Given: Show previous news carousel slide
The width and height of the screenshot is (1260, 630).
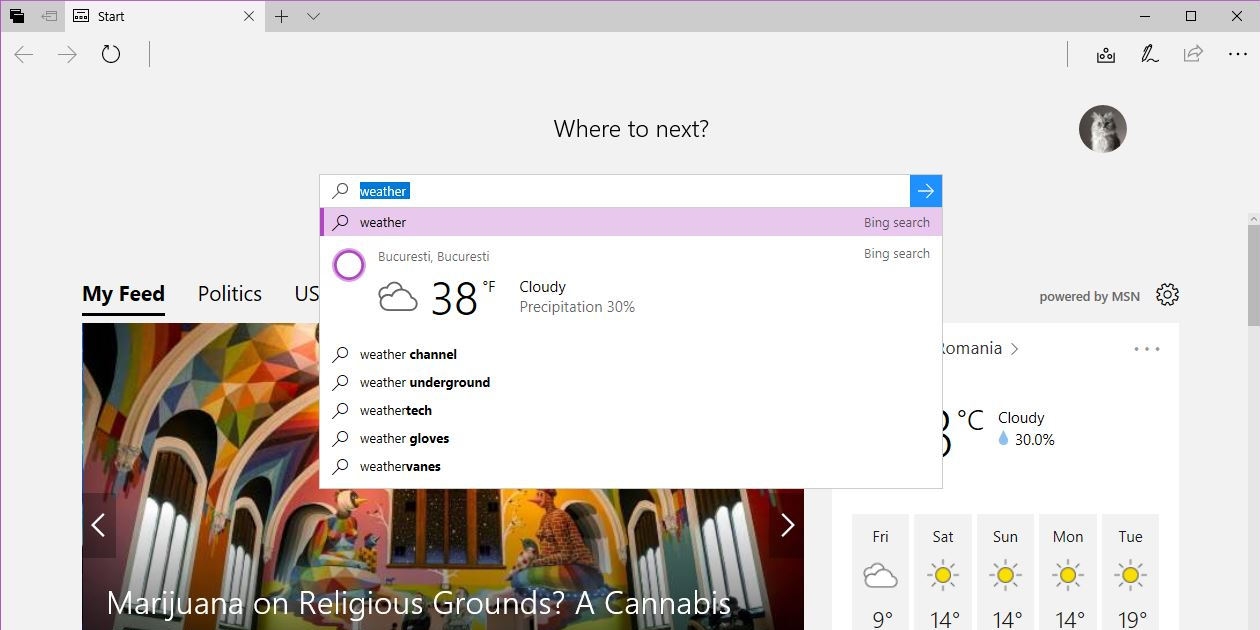Looking at the screenshot, I should tap(98, 525).
